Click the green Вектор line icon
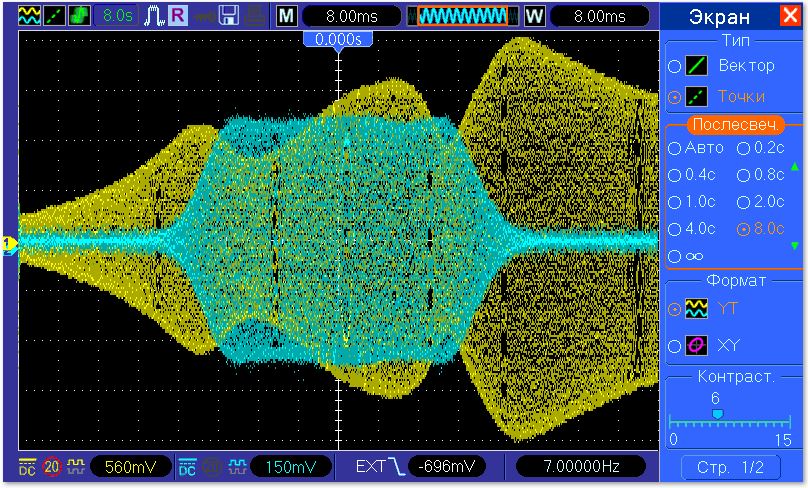 coord(696,66)
